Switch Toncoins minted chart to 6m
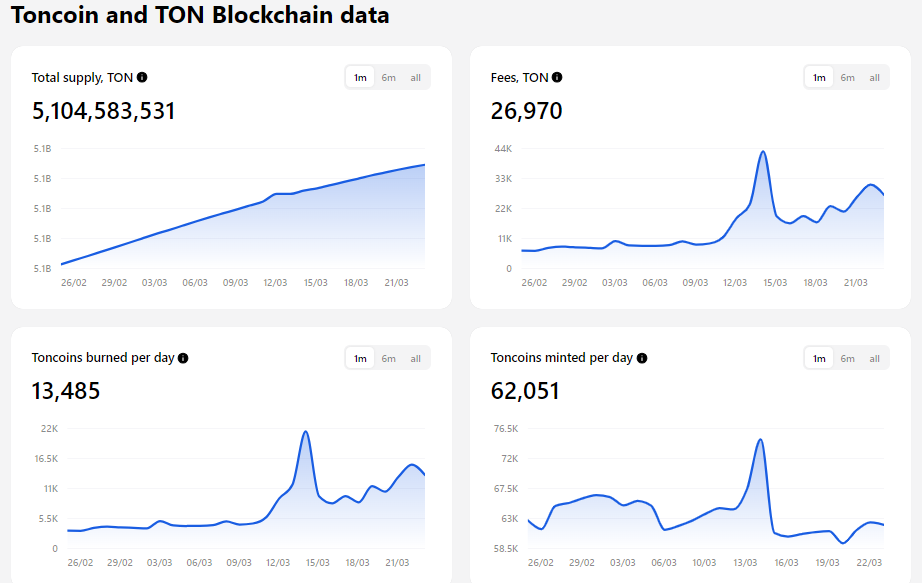Screen dimensions: 922x583 pos(847,357)
